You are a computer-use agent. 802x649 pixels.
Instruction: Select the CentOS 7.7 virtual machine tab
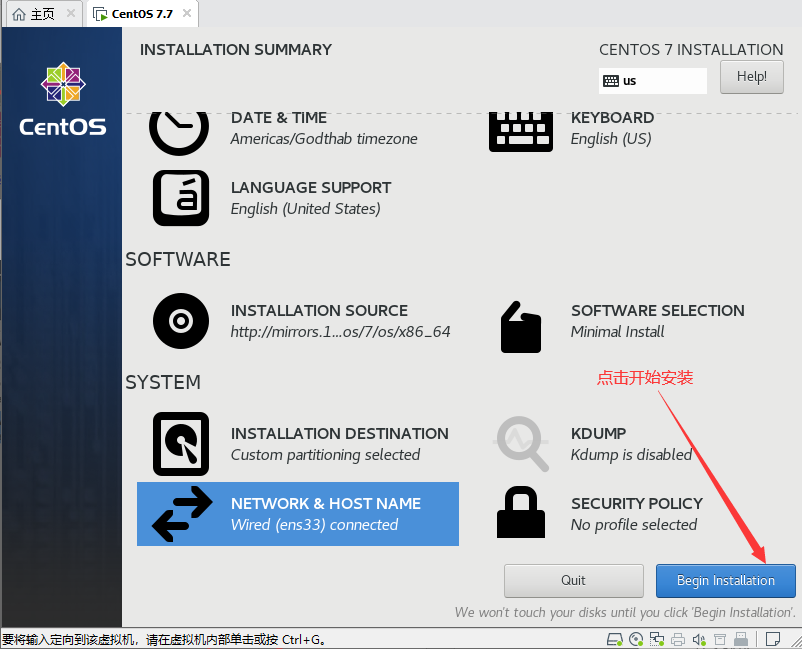pyautogui.click(x=135, y=14)
